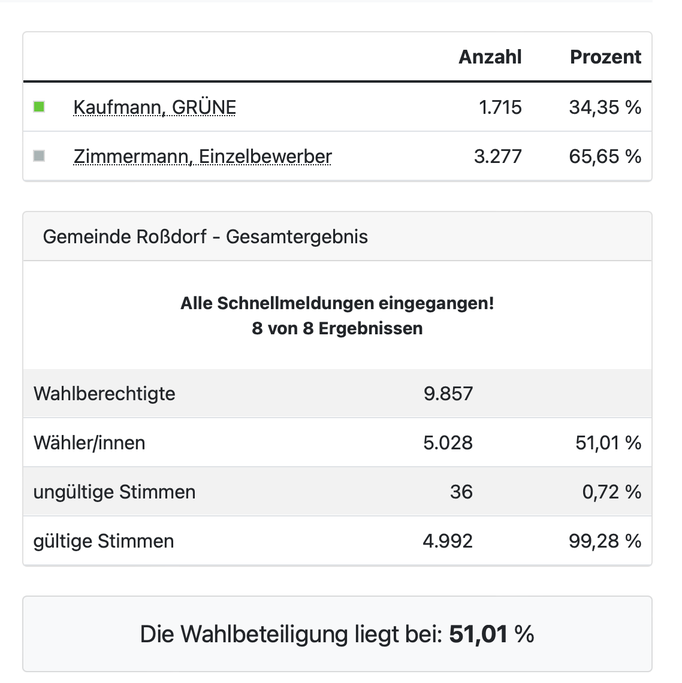Image resolution: width=682 pixels, height=683 pixels.
Task: Click Kaufmann's percentage 34,35 %
Action: 605,107
